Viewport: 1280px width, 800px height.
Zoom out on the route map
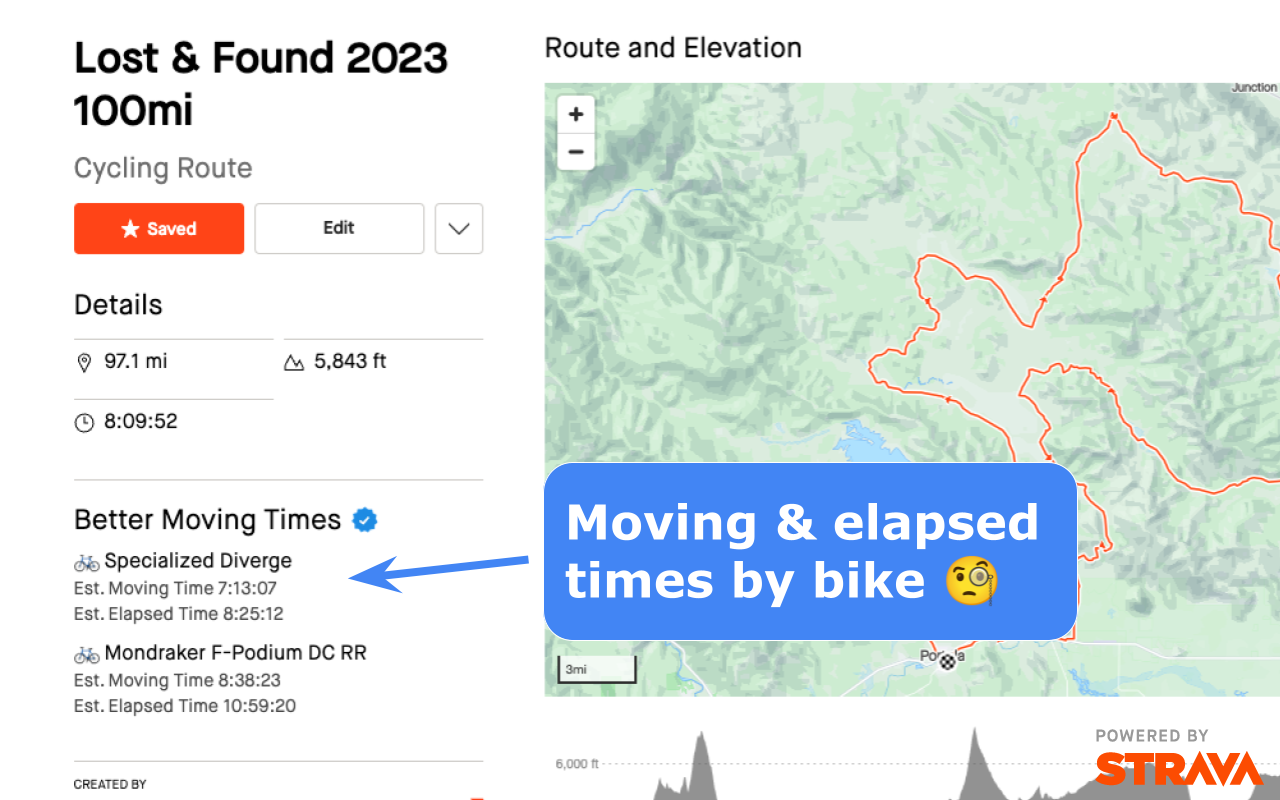click(x=576, y=152)
